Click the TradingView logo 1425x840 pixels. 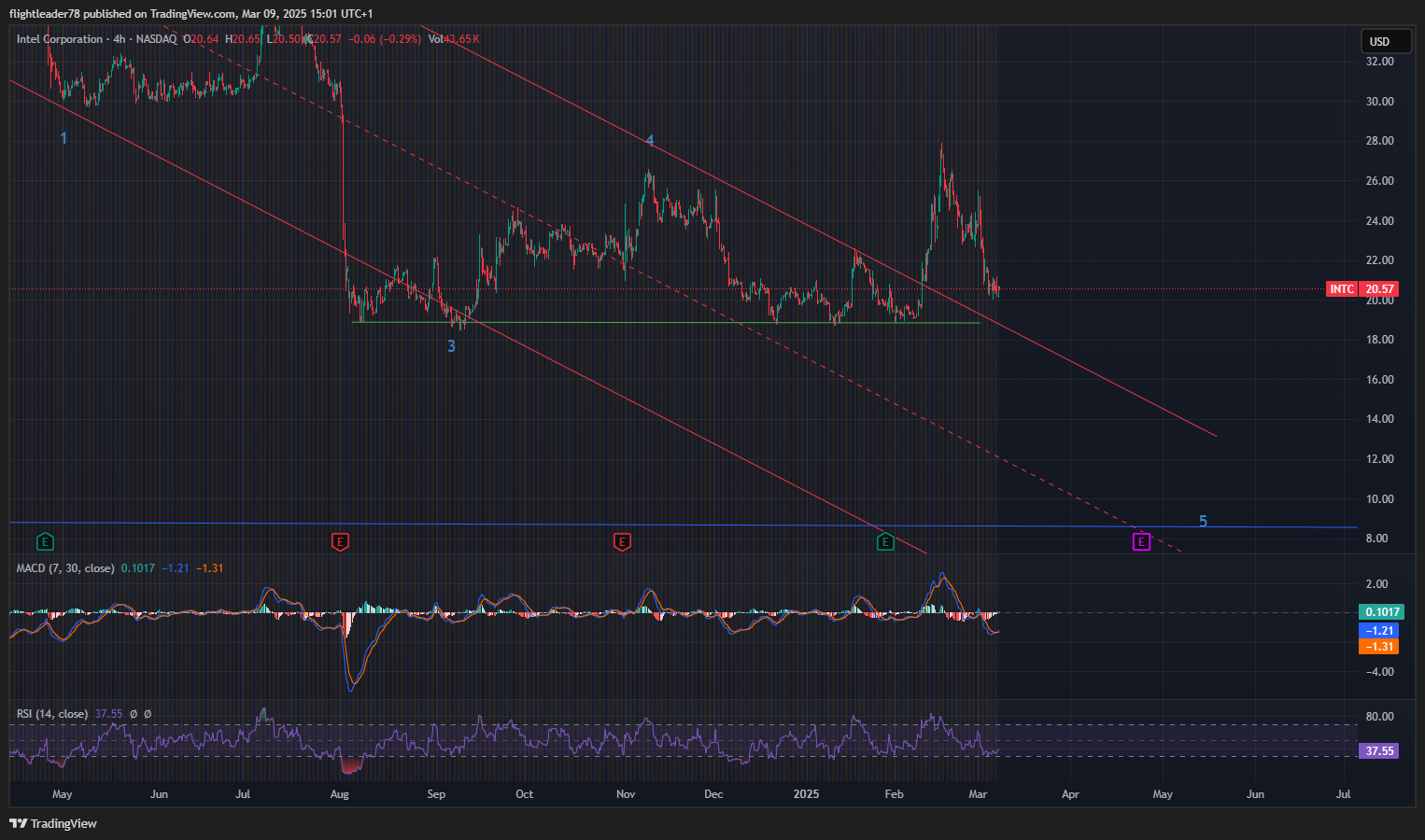point(53,823)
